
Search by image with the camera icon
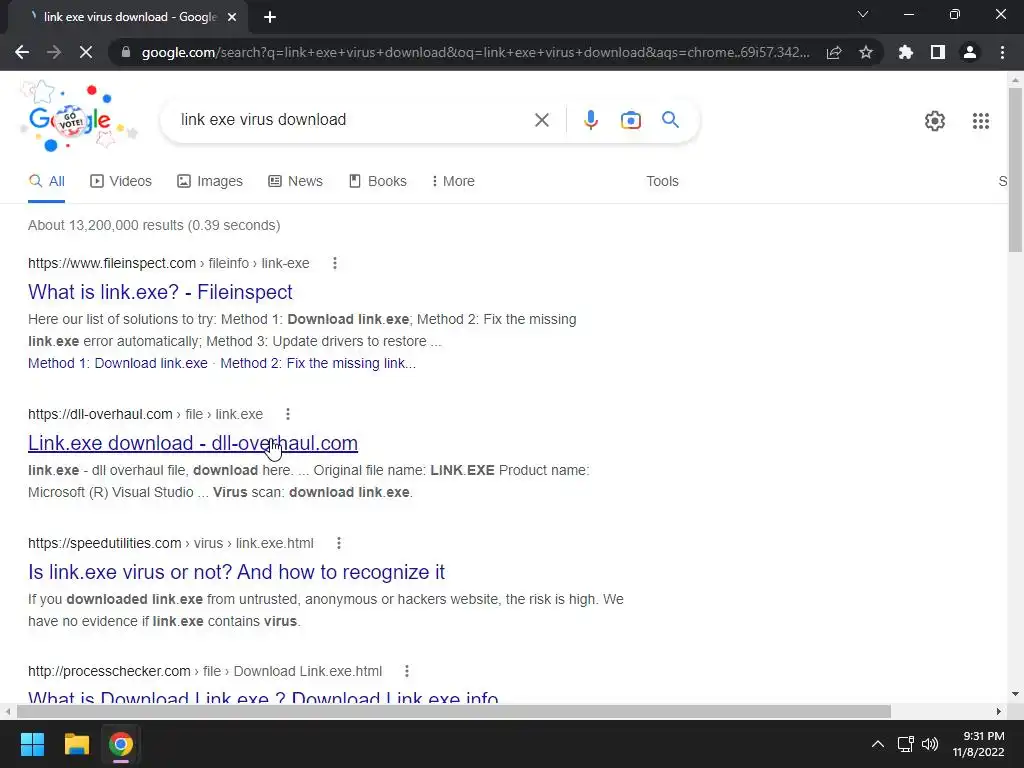click(630, 120)
